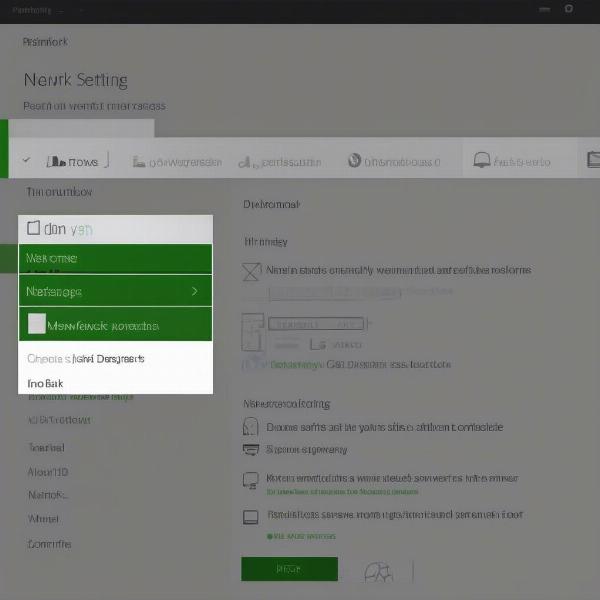Open the 'Toar bal' sidebar item
The height and width of the screenshot is (600, 600).
(x=46, y=447)
